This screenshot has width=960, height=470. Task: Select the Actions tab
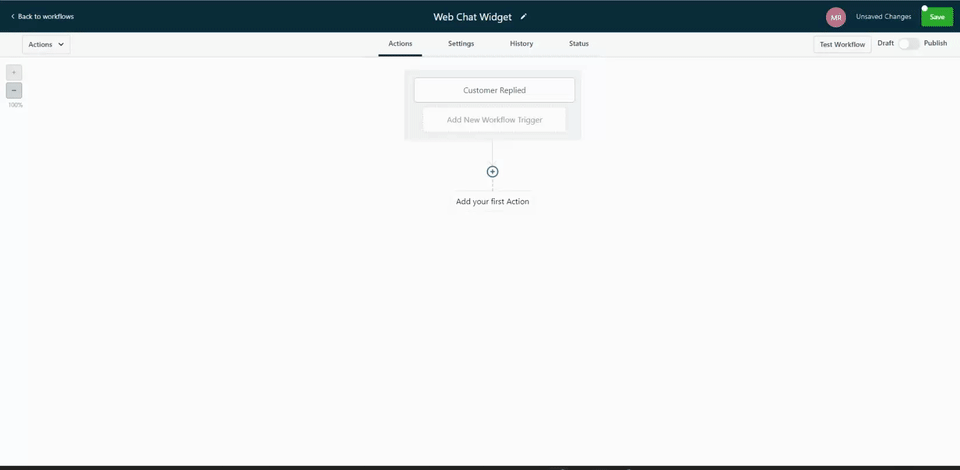pos(400,44)
